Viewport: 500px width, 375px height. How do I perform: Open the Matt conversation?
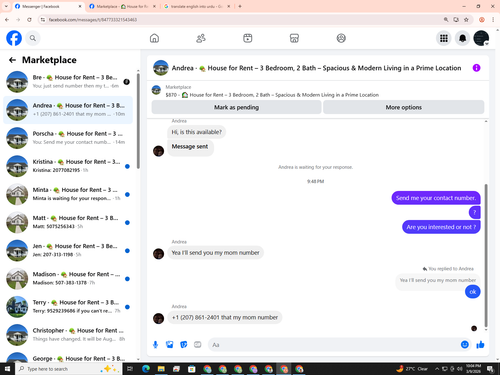coord(68,222)
